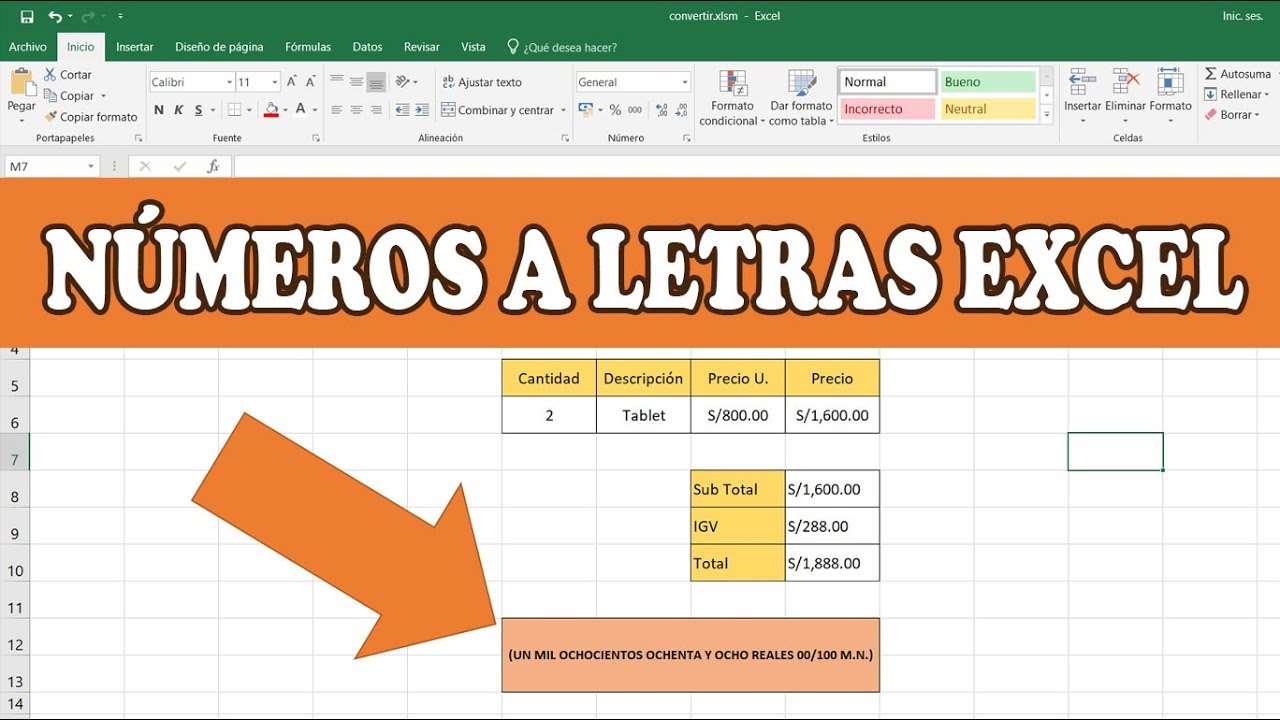1280x720 pixels.
Task: Click the Autosuma sigma icon
Action: pos(1210,74)
